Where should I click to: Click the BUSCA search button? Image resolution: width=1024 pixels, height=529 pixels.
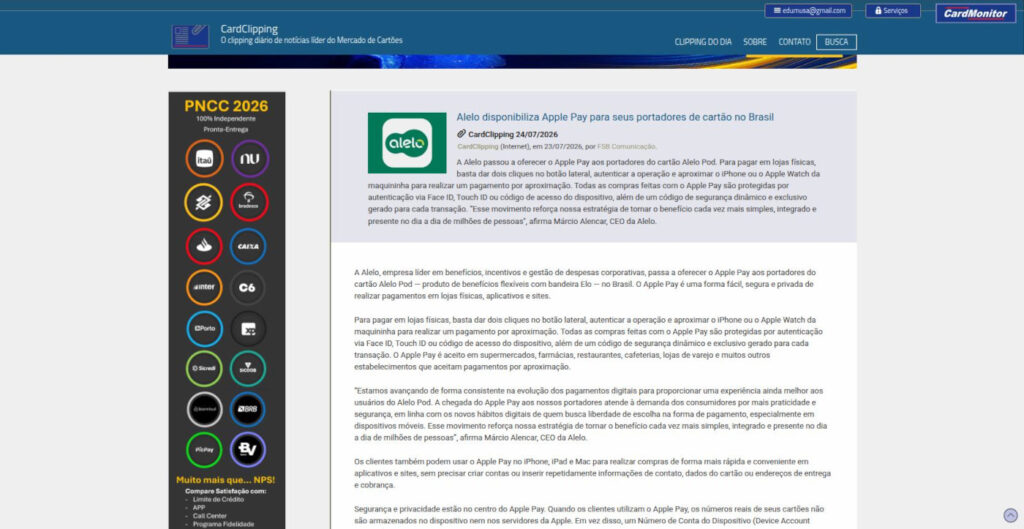pos(836,42)
